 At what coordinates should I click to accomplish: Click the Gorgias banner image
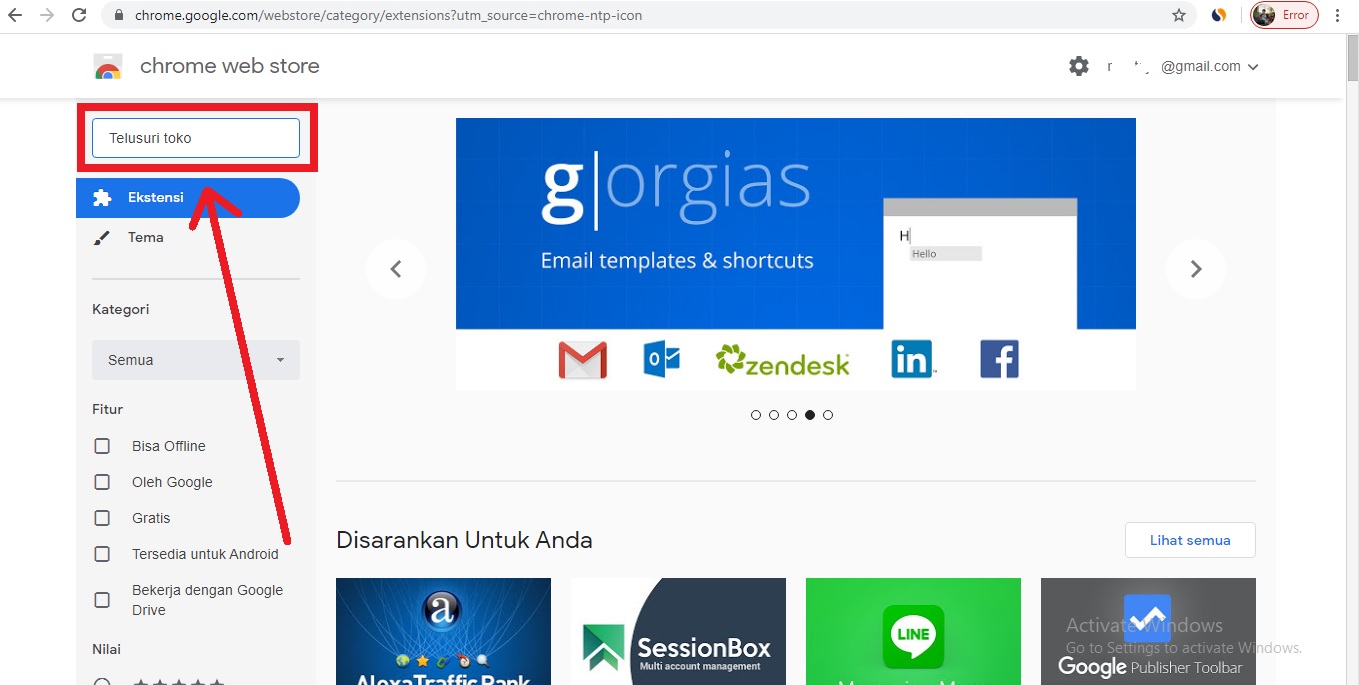[796, 254]
